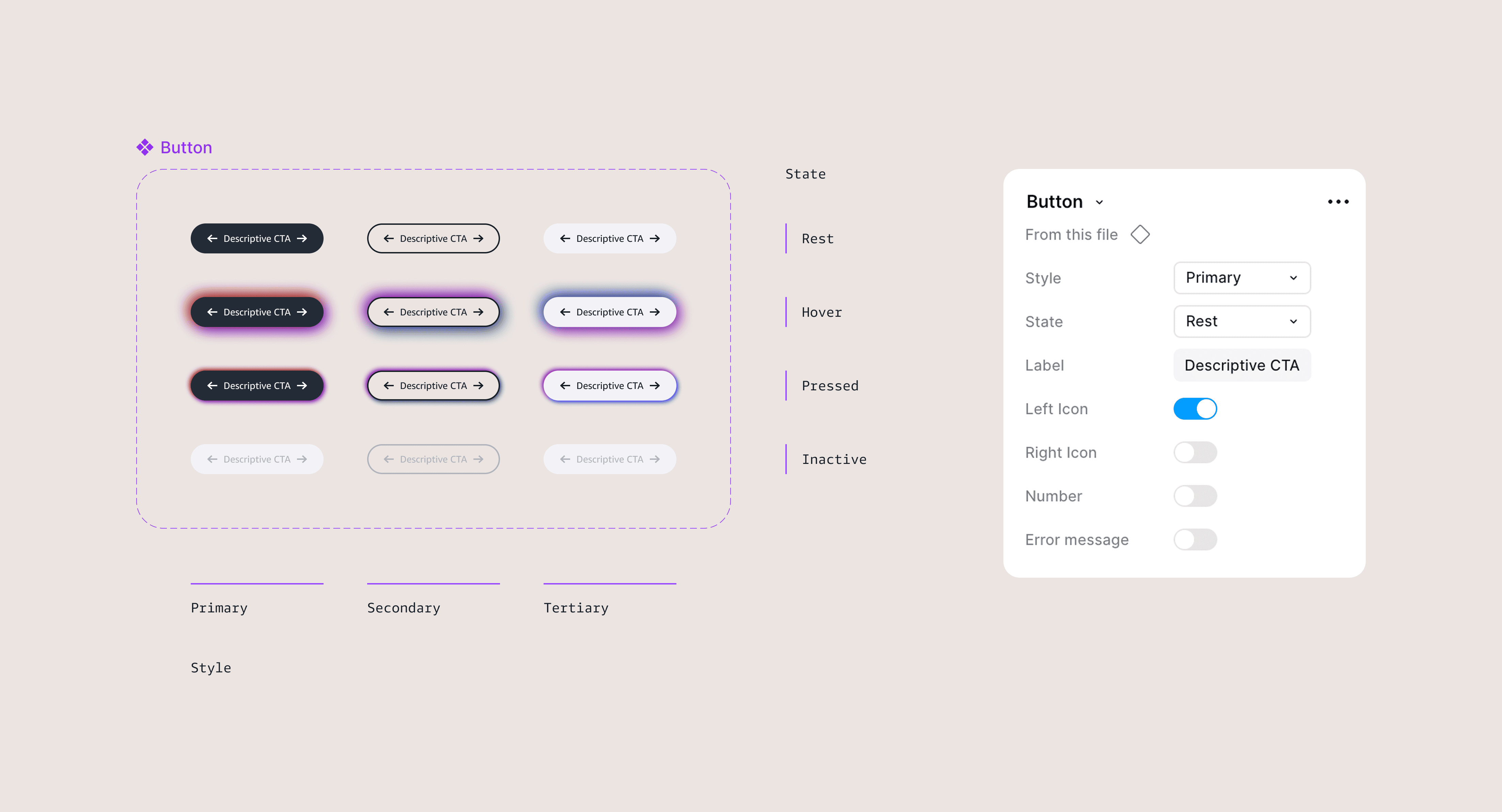
Task: Click the left arrow in secondary Inactive button
Action: 388,459
